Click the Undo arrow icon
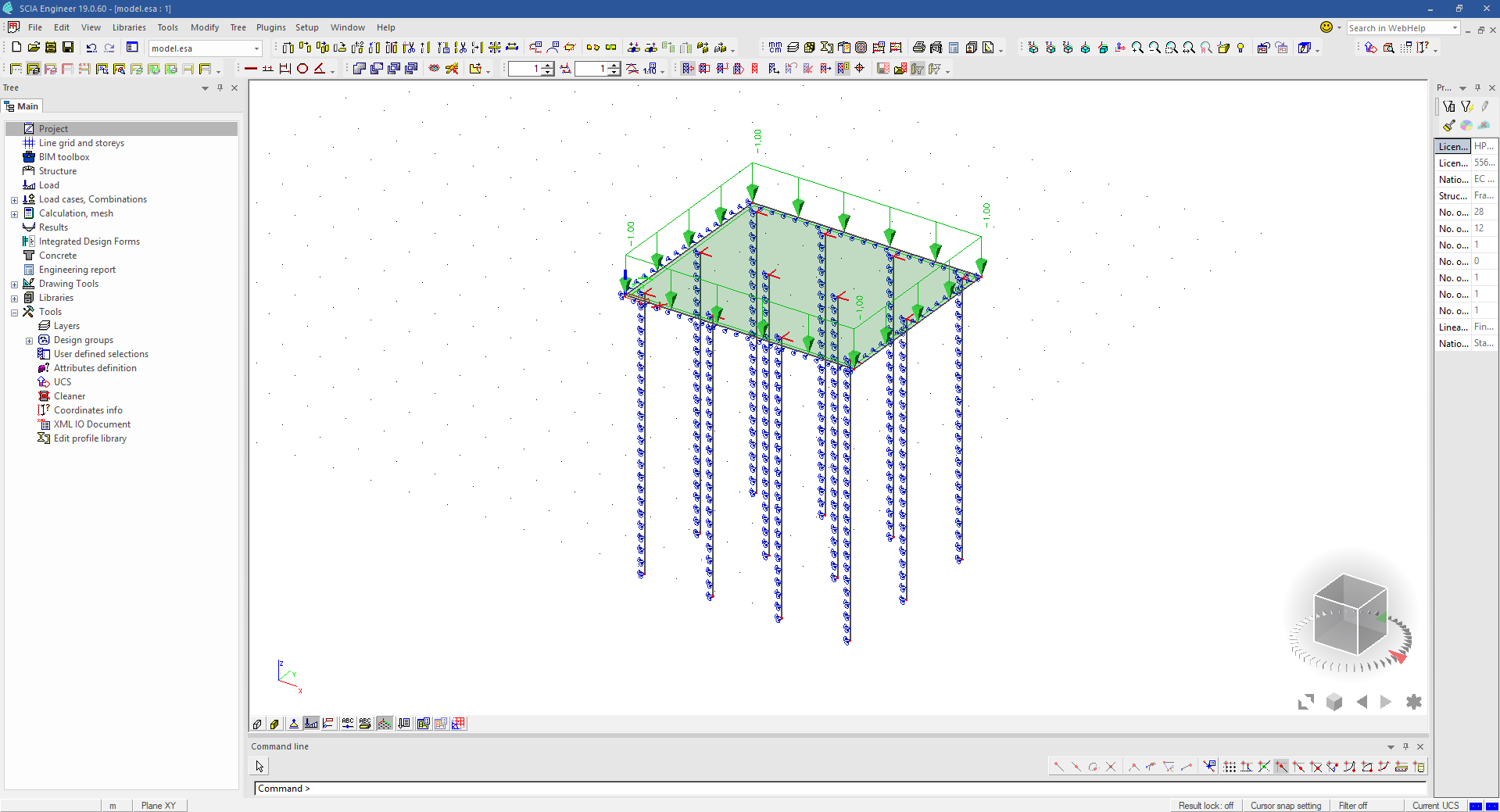The height and width of the screenshot is (812, 1500). (91, 48)
